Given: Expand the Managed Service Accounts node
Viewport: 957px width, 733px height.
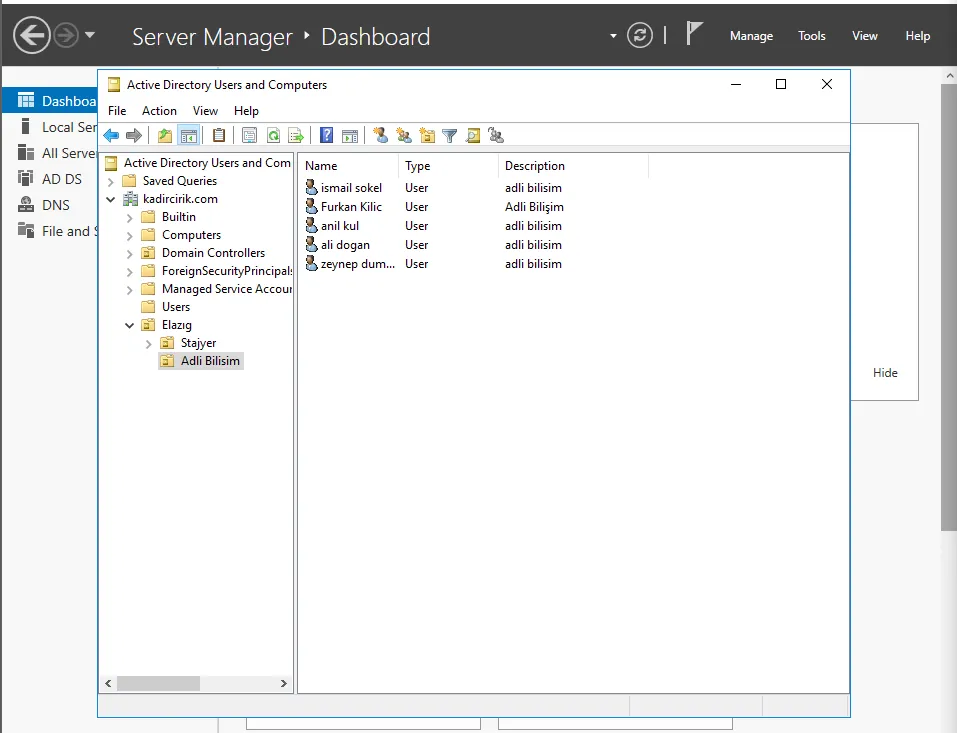Looking at the screenshot, I should 129,289.
